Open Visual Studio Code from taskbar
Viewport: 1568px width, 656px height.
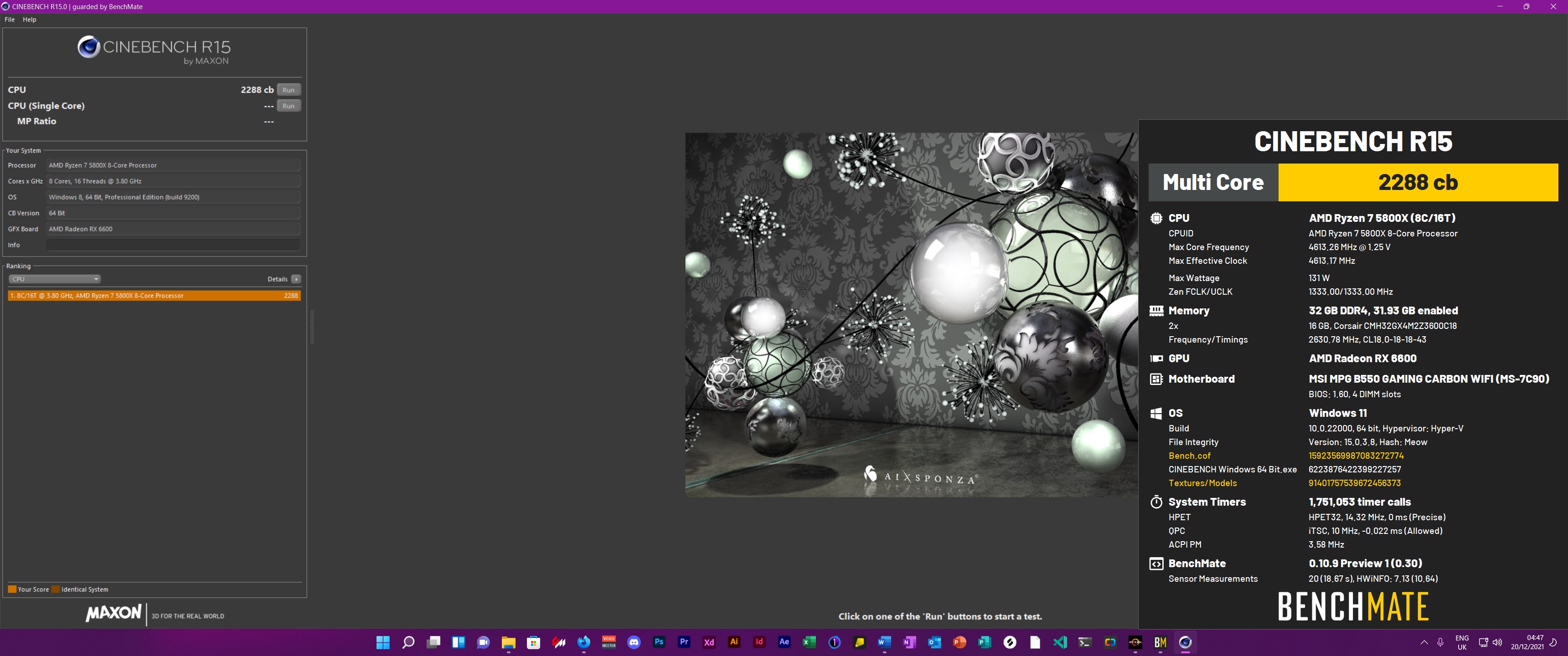[1060, 642]
